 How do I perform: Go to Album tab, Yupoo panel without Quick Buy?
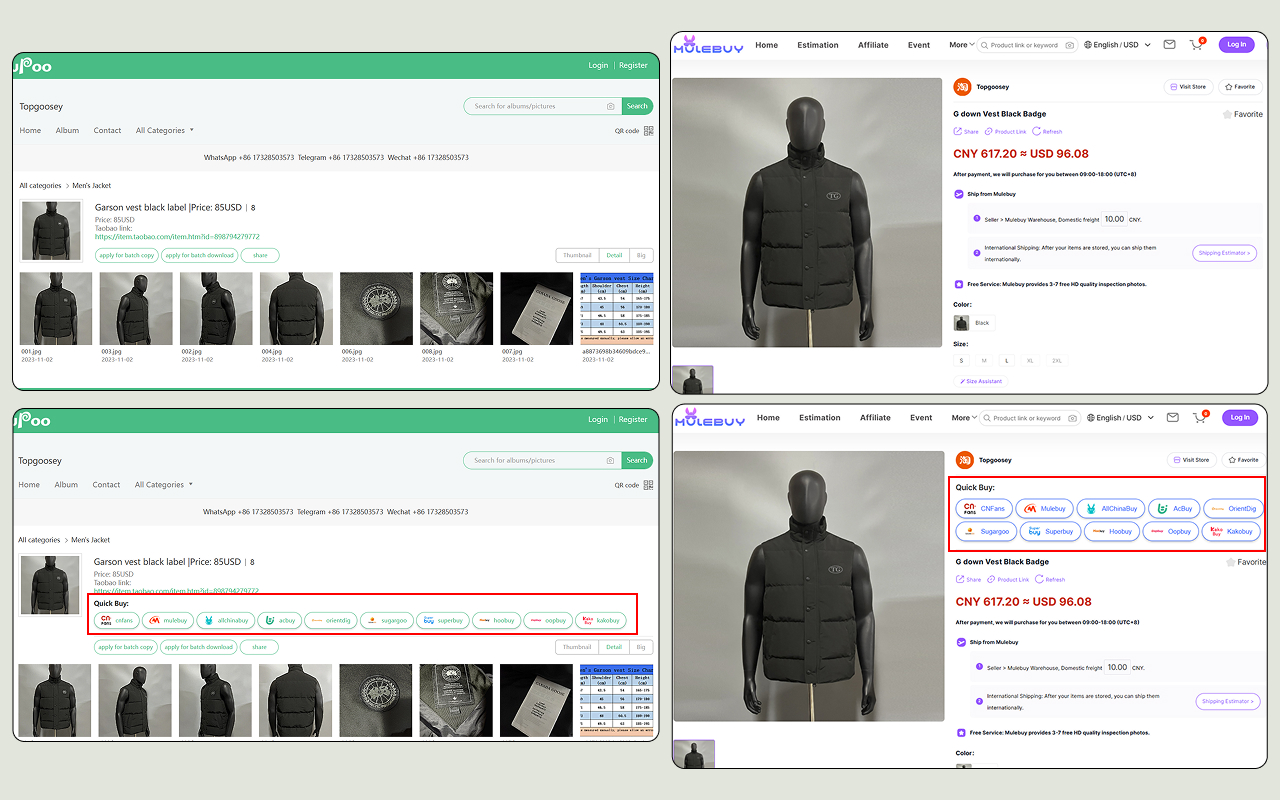(67, 130)
